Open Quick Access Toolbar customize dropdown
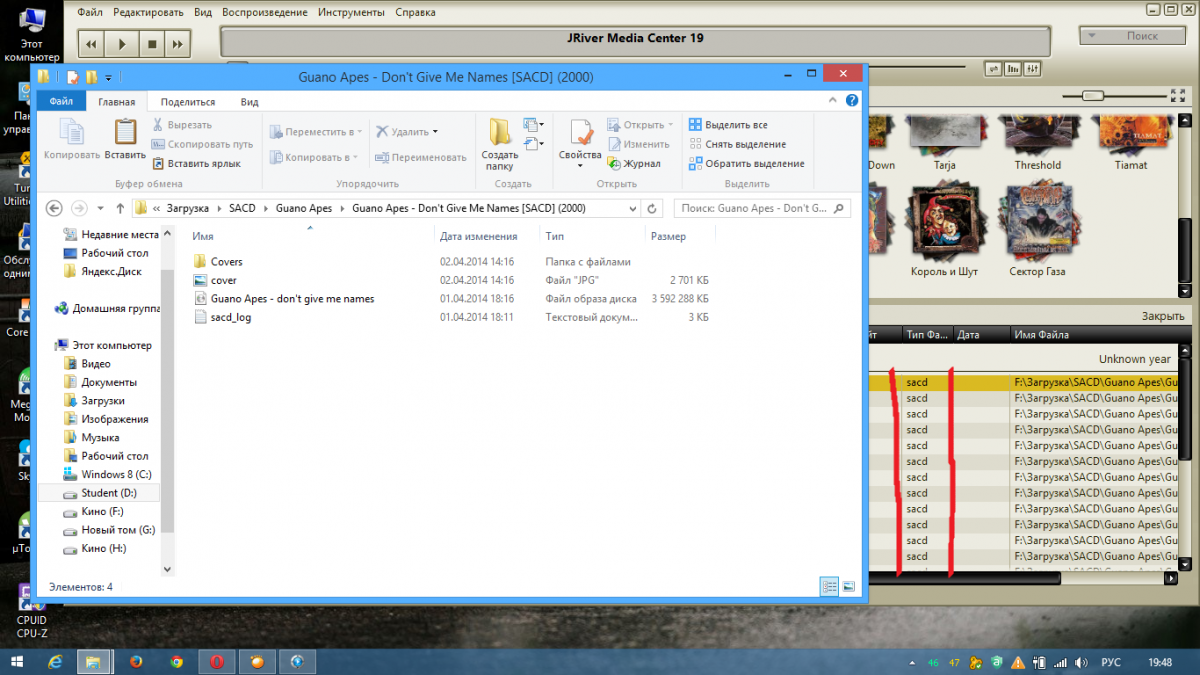The image size is (1200, 675). pyautogui.click(x=108, y=77)
